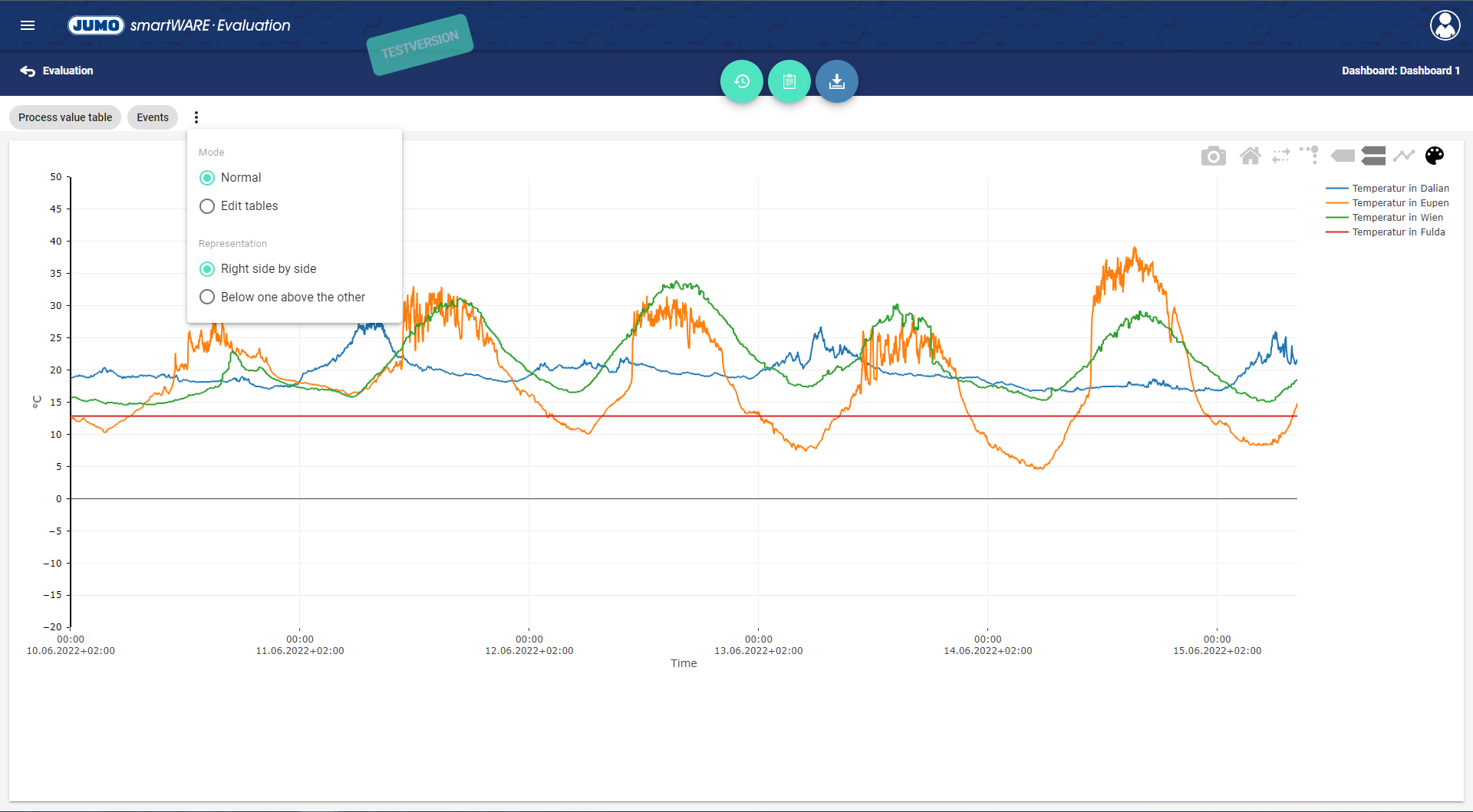Select Right side by side representation

pyautogui.click(x=207, y=269)
